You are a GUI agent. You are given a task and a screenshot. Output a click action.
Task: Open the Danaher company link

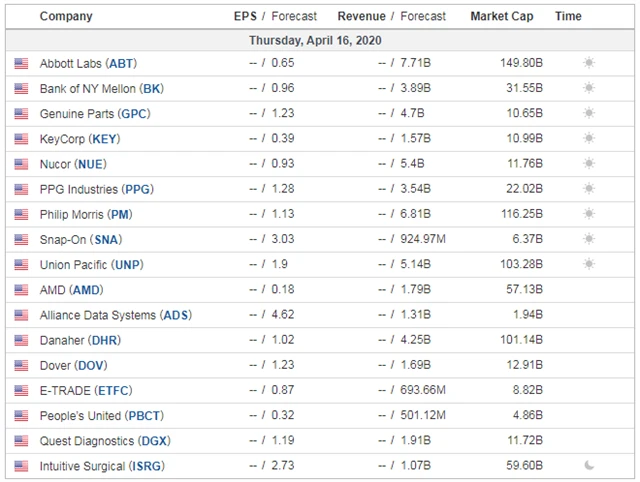click(x=62, y=340)
